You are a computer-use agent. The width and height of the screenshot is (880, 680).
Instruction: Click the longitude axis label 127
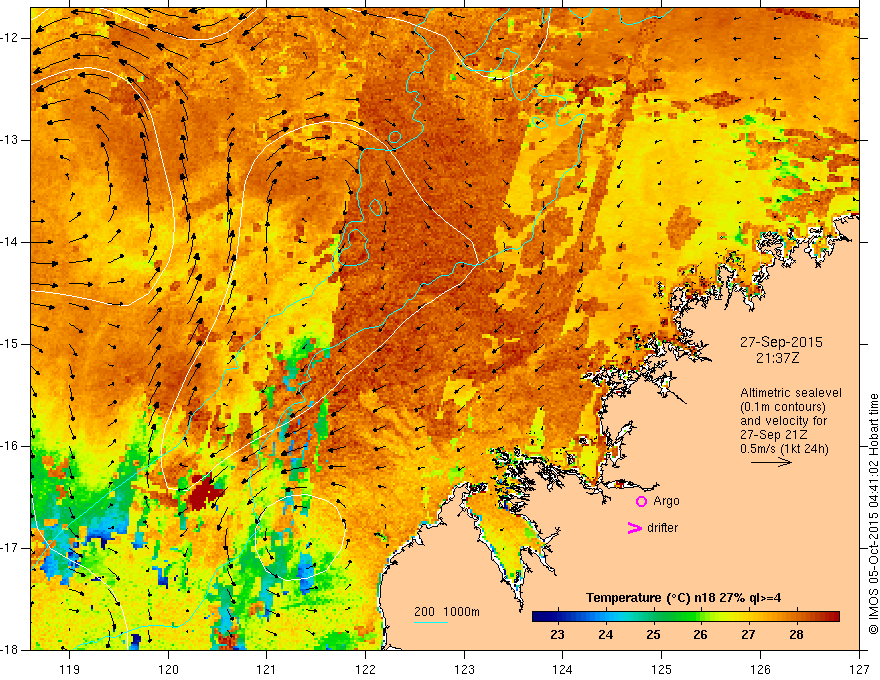tap(859, 669)
